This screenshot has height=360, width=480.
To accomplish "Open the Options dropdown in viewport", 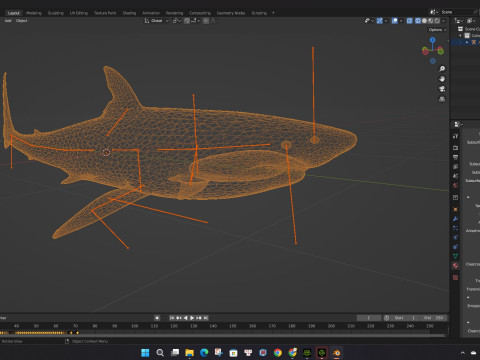I will [x=437, y=30].
